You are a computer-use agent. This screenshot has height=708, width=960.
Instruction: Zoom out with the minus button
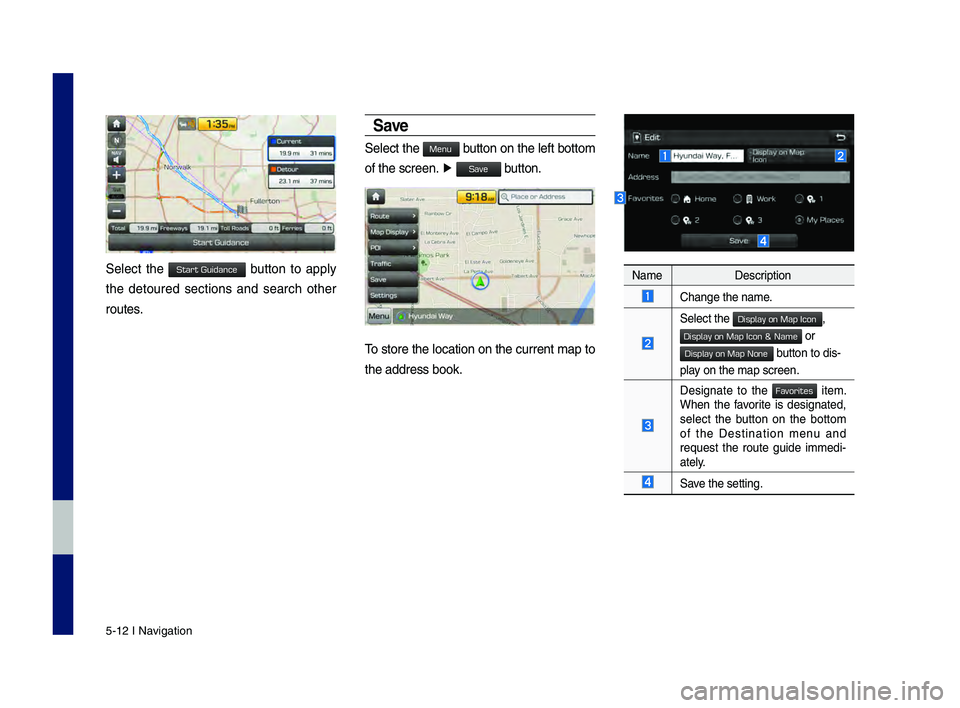[116, 211]
